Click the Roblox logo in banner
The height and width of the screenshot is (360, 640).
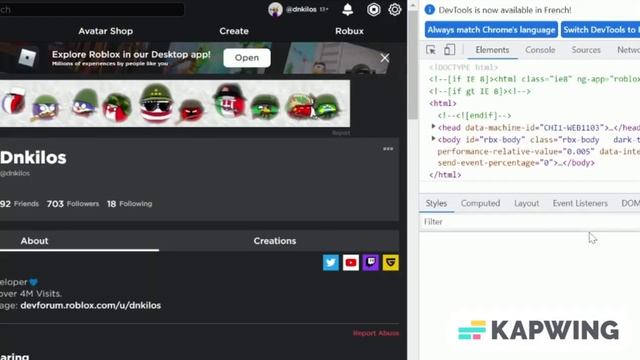27,58
